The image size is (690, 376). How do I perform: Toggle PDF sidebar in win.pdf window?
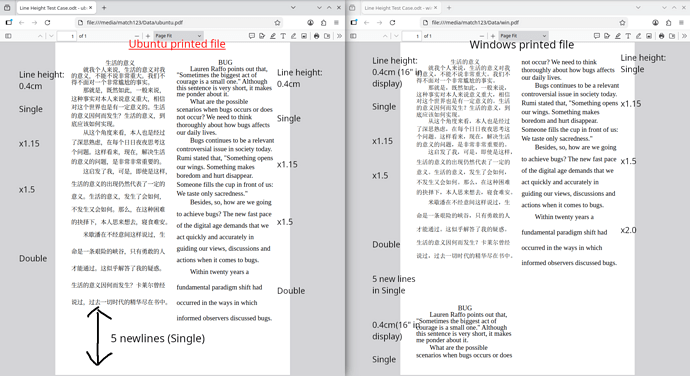pyautogui.click(x=353, y=36)
